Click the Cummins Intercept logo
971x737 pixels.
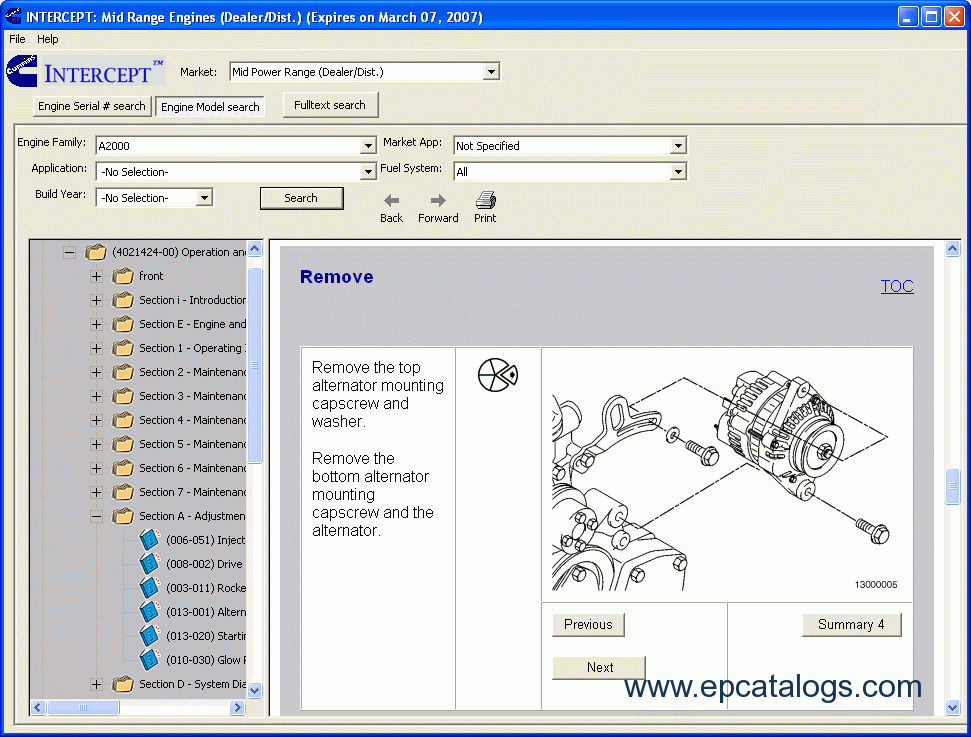click(85, 71)
